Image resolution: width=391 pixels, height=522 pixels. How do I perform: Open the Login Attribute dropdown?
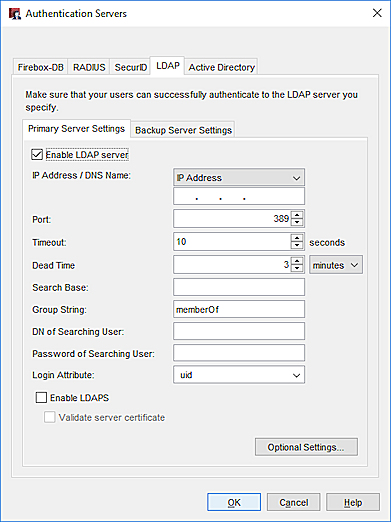point(239,375)
